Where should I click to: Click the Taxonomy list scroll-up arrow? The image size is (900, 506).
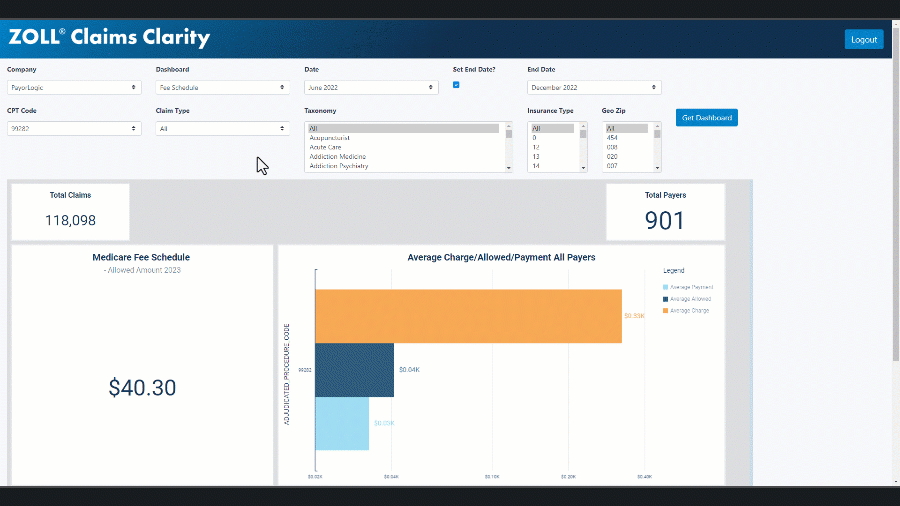[x=509, y=126]
